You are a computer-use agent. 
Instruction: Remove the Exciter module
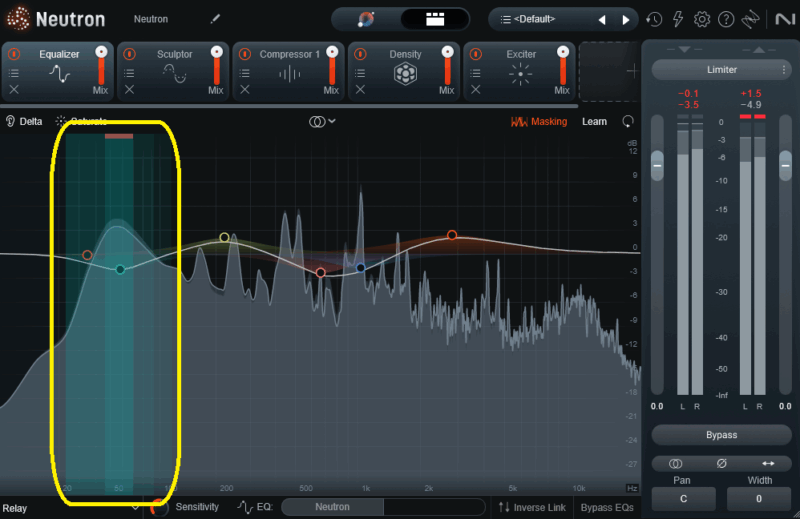click(476, 90)
